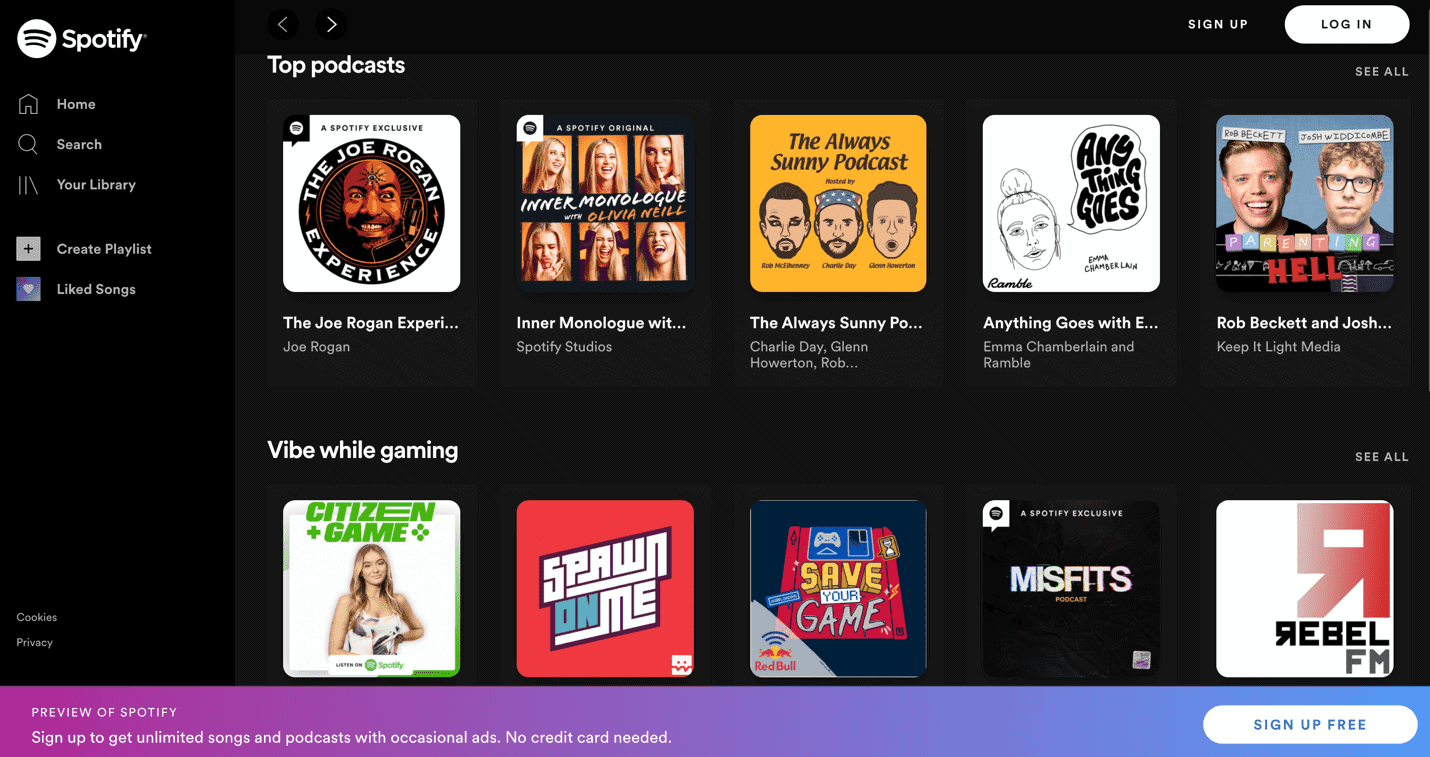The width and height of the screenshot is (1430, 757).
Task: Select the Spawn On Me podcast artwork
Action: point(605,589)
